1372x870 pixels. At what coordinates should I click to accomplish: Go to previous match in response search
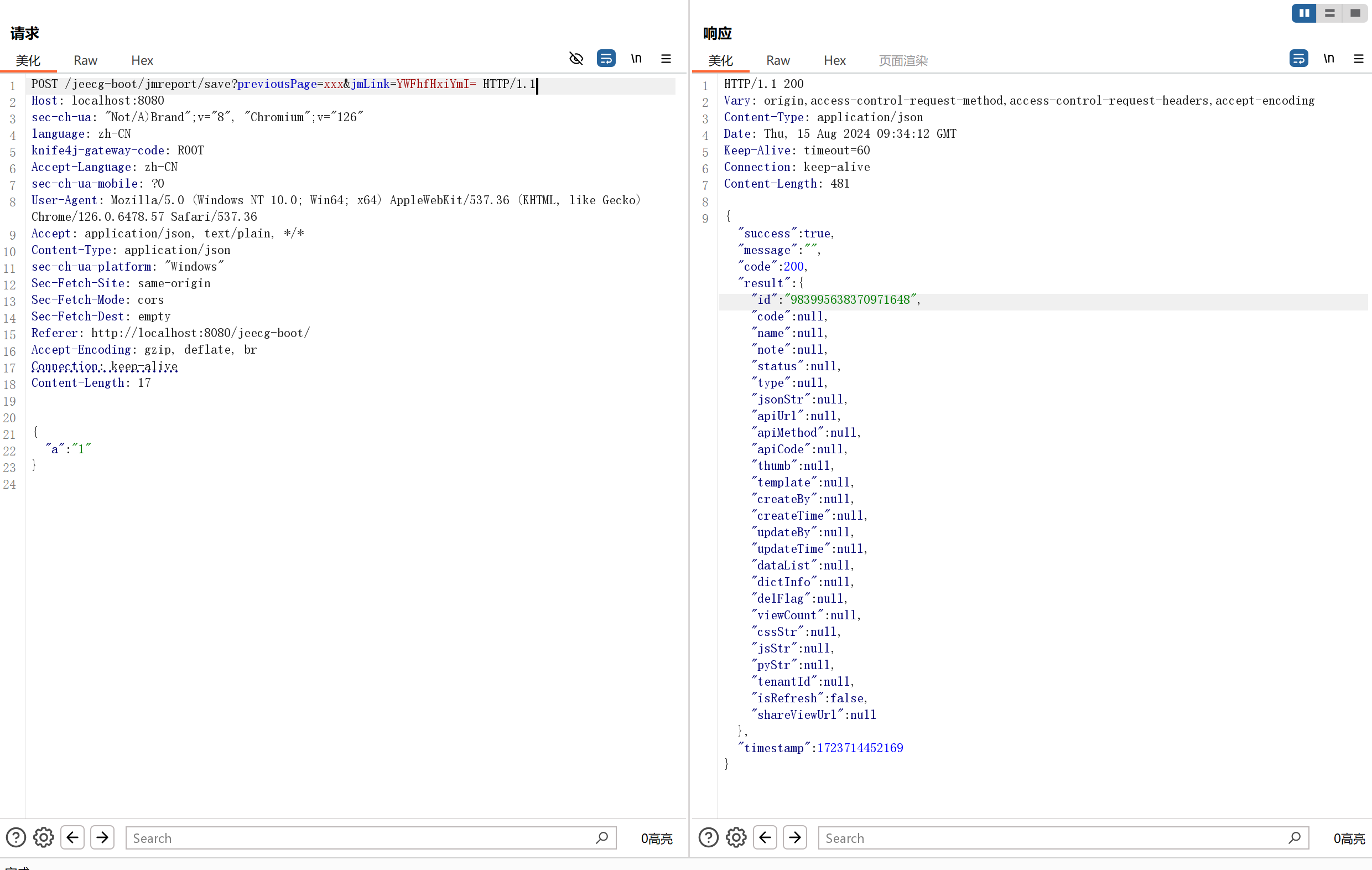(765, 837)
